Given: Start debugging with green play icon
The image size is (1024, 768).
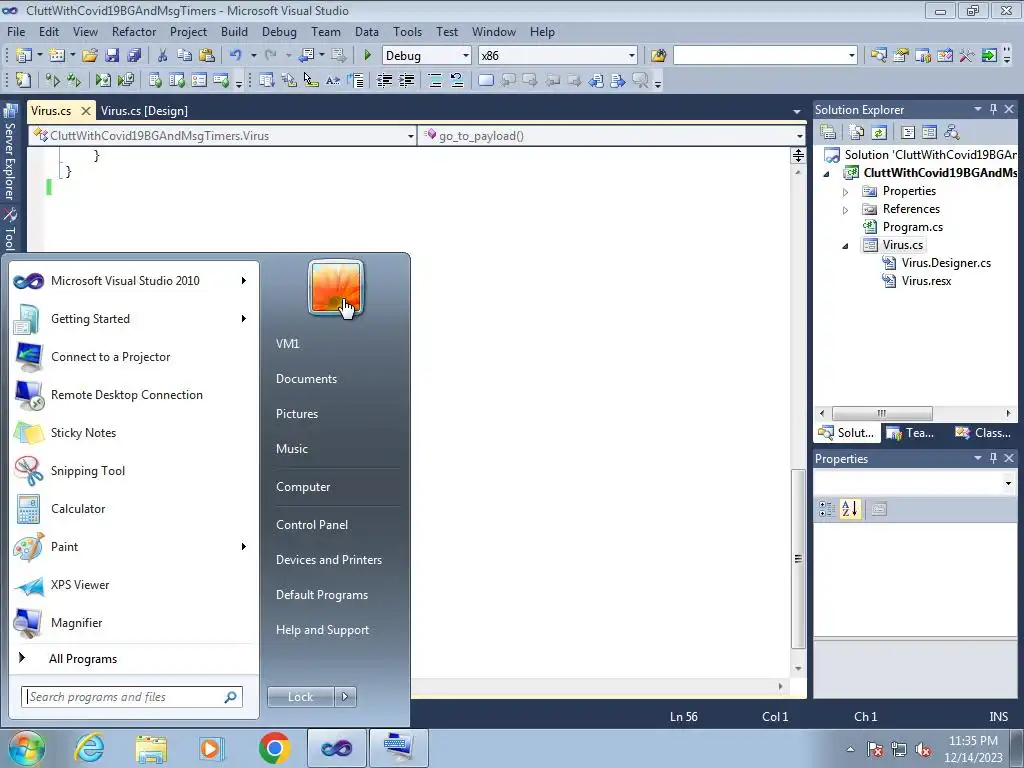Looking at the screenshot, I should (367, 56).
